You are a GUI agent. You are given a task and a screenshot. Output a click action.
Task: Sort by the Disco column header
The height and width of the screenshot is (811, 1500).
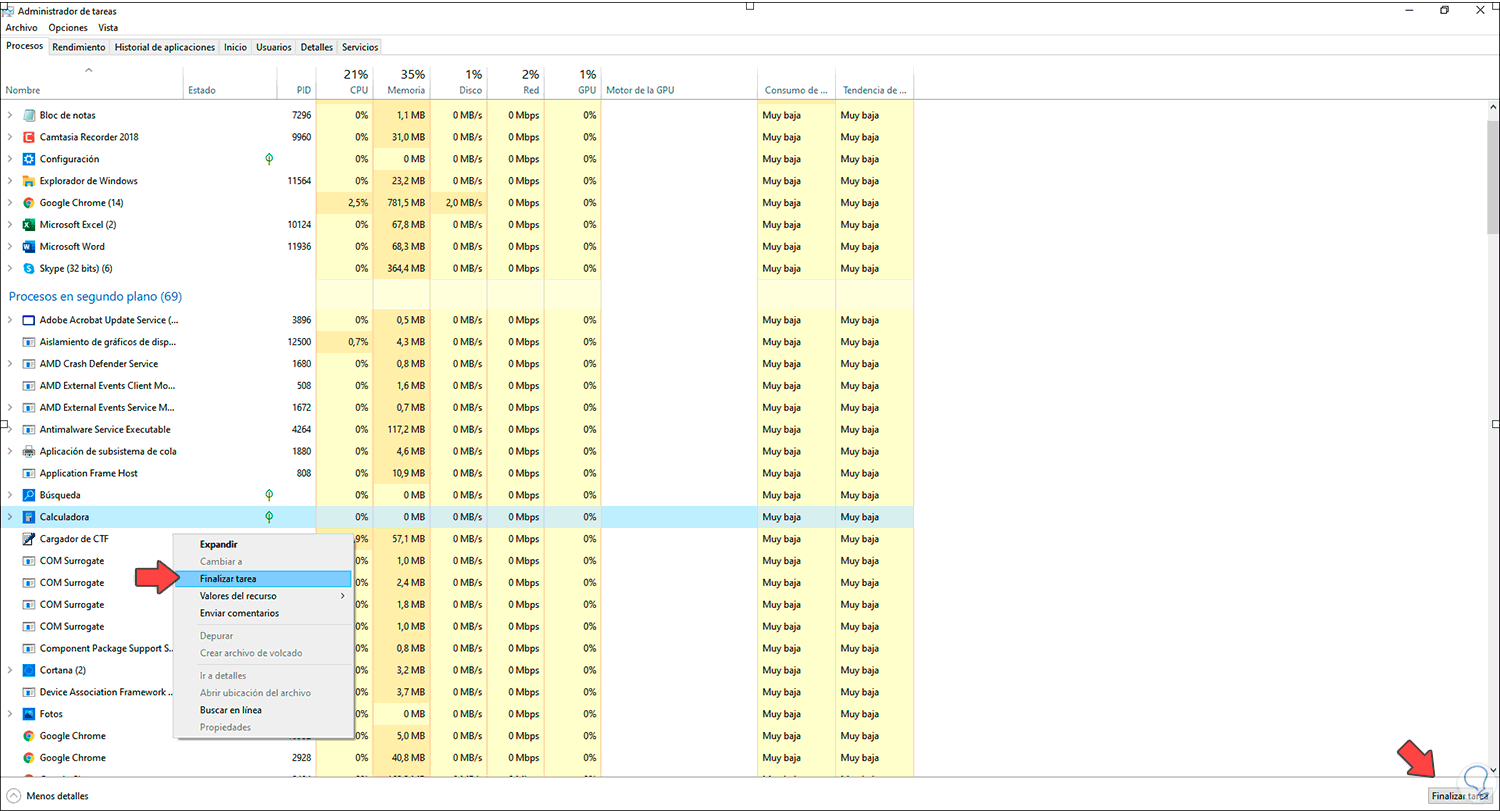pyautogui.click(x=459, y=82)
